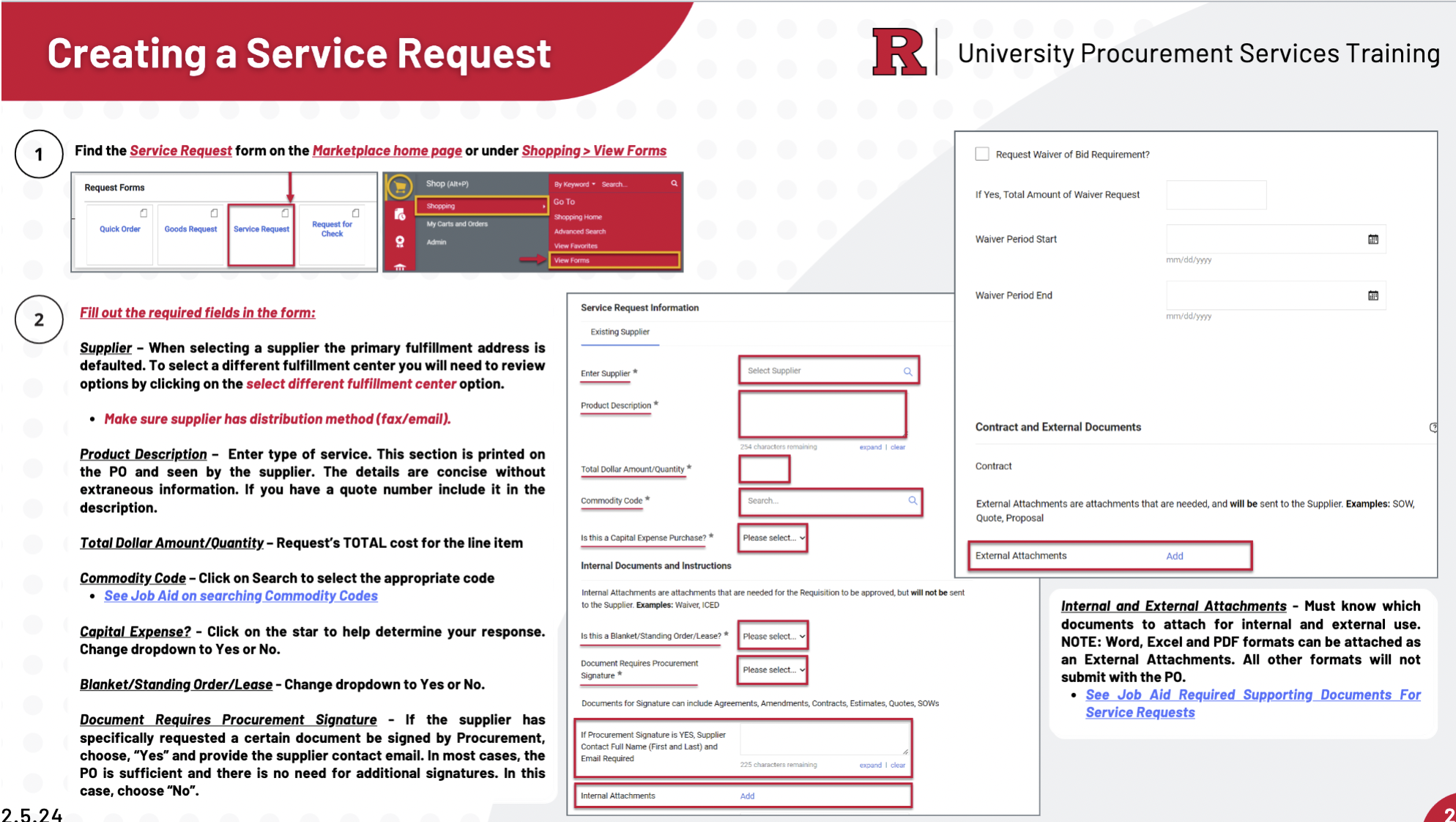This screenshot has width=1456, height=822.
Task: Click clear under Product Description box
Action: pos(898,448)
